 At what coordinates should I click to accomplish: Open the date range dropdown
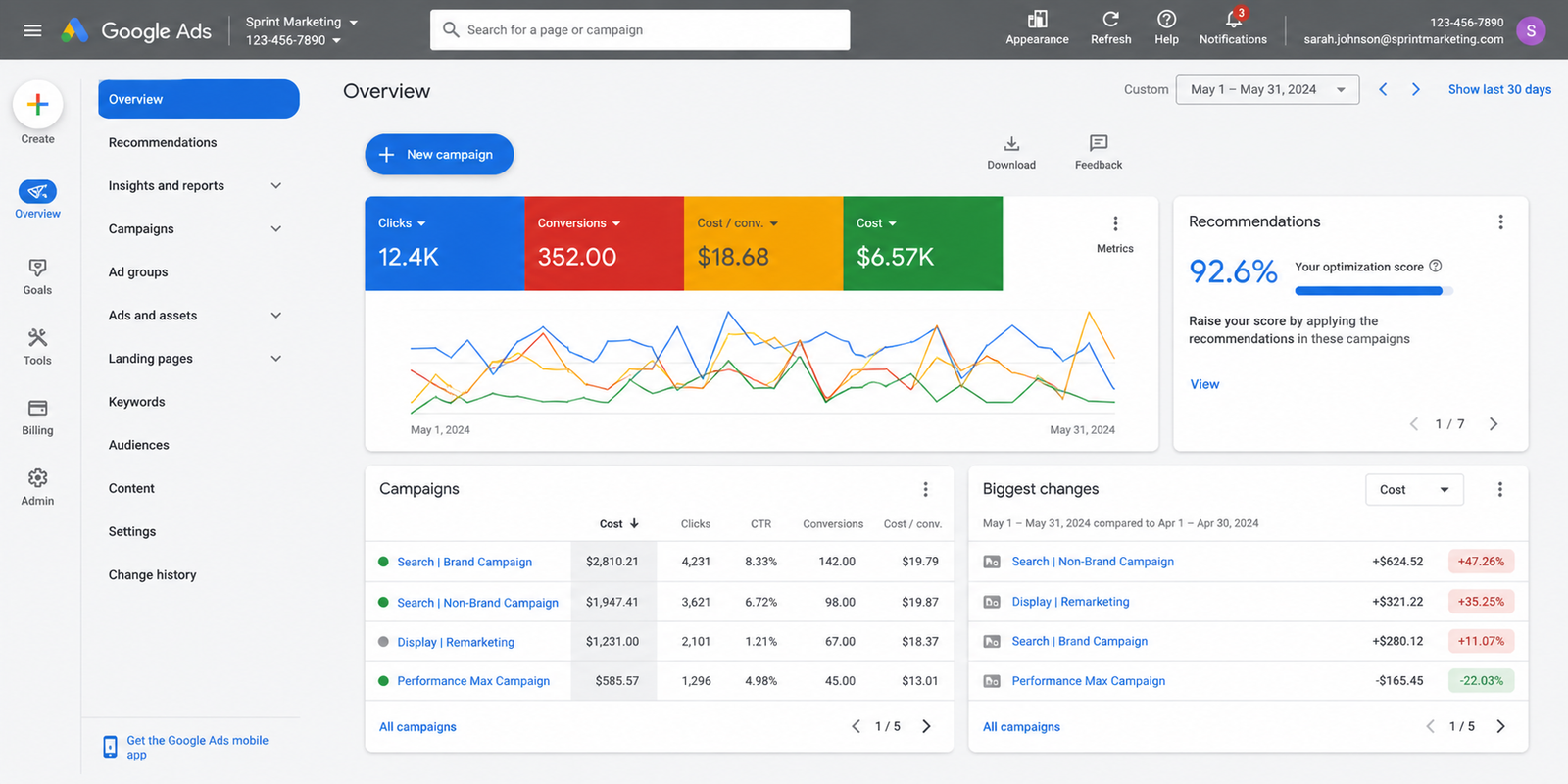1267,89
